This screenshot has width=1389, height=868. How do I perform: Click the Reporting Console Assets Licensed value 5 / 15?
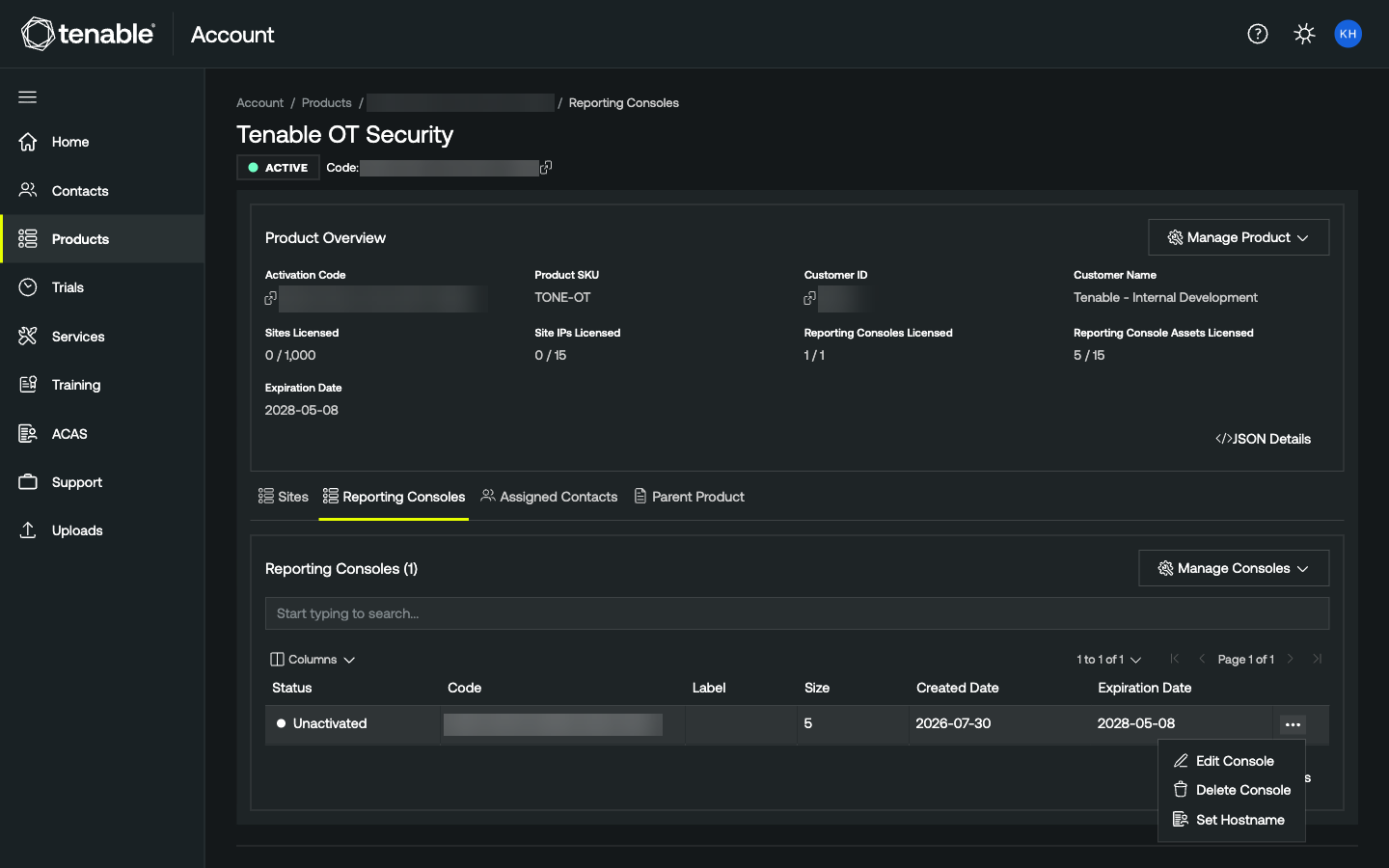[x=1089, y=356]
